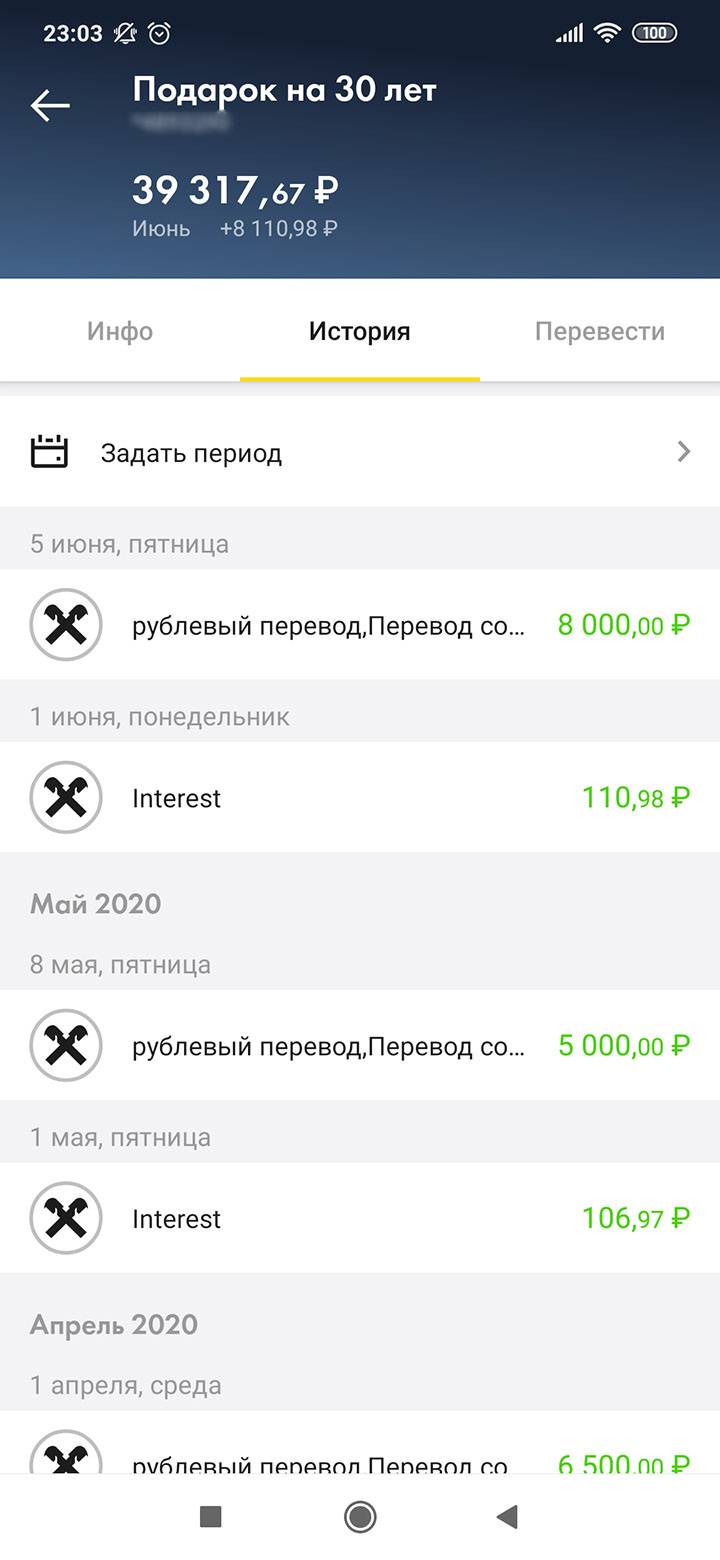
Task: Open Задать период row
Action: click(360, 452)
